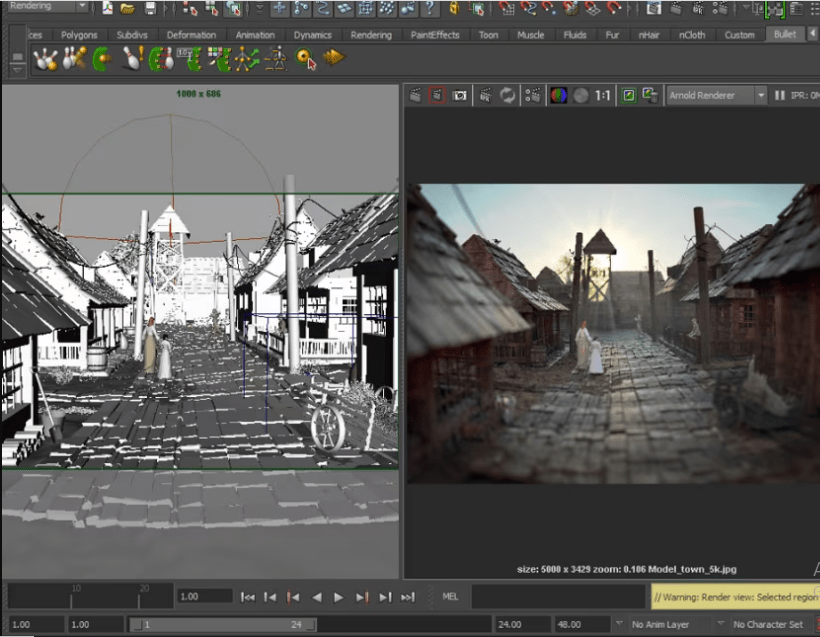Screen dimensions: 820x637
Task: Pause IPR tuning with the pause button
Action: pos(780,96)
